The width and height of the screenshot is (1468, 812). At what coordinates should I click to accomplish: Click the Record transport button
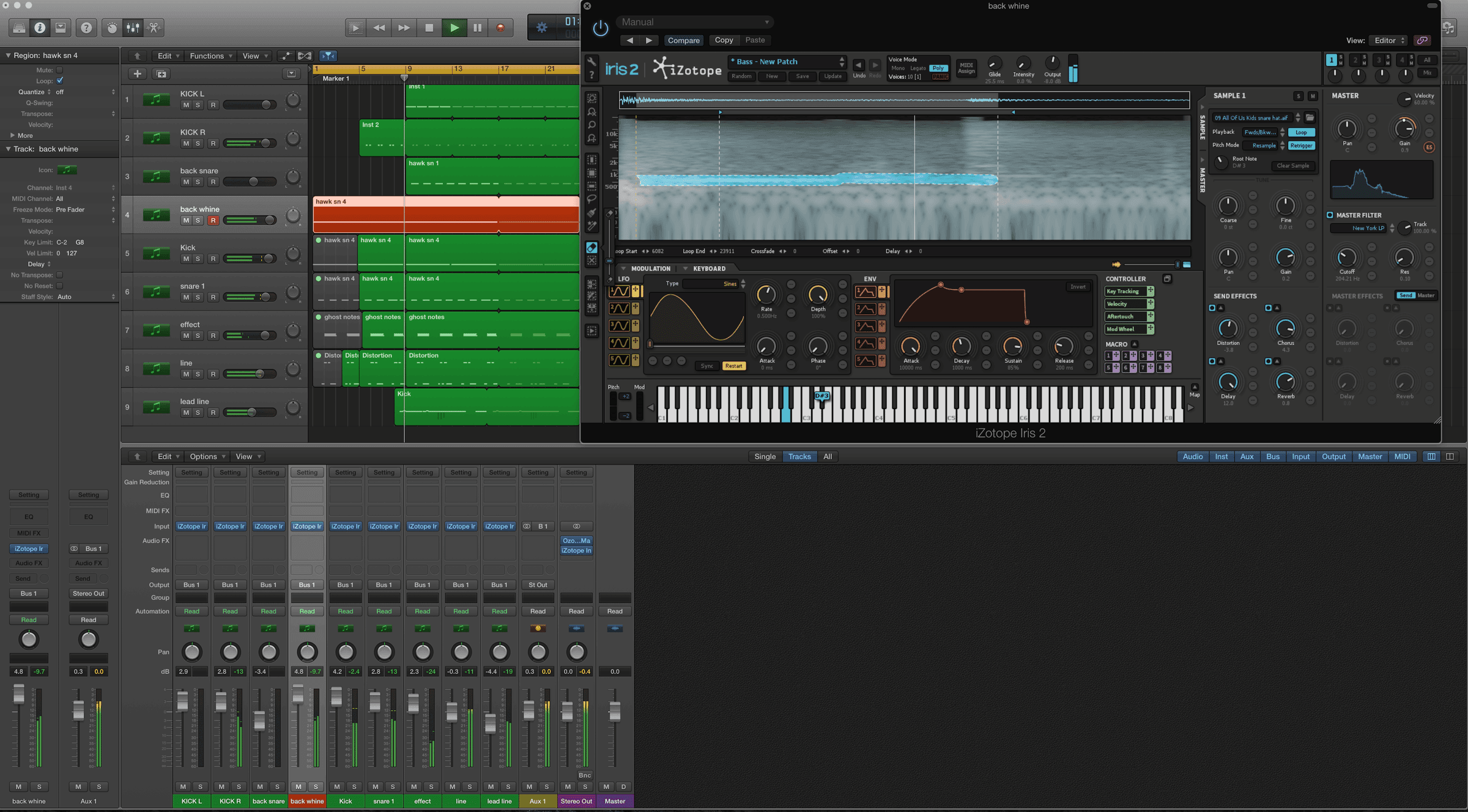(500, 28)
